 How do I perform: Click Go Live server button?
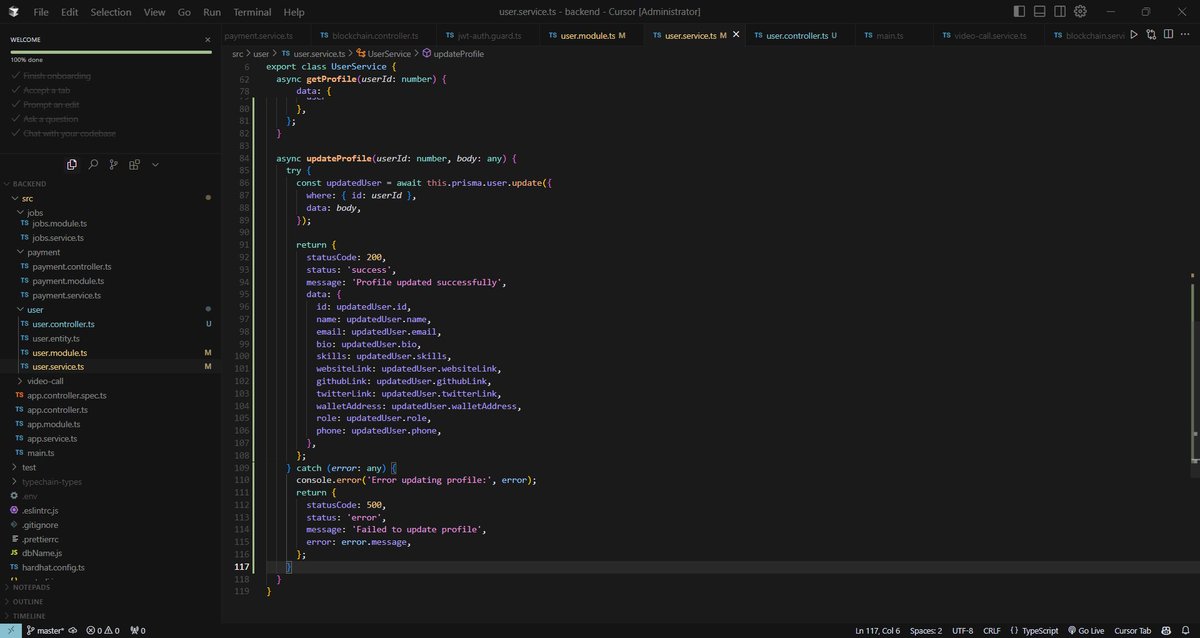pos(1084,630)
